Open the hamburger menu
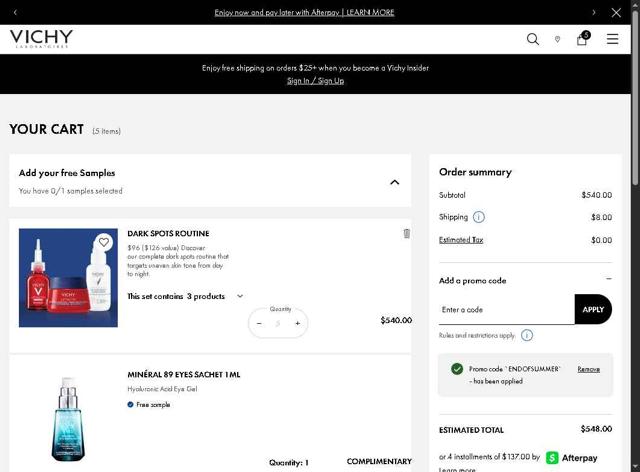 pyautogui.click(x=612, y=39)
